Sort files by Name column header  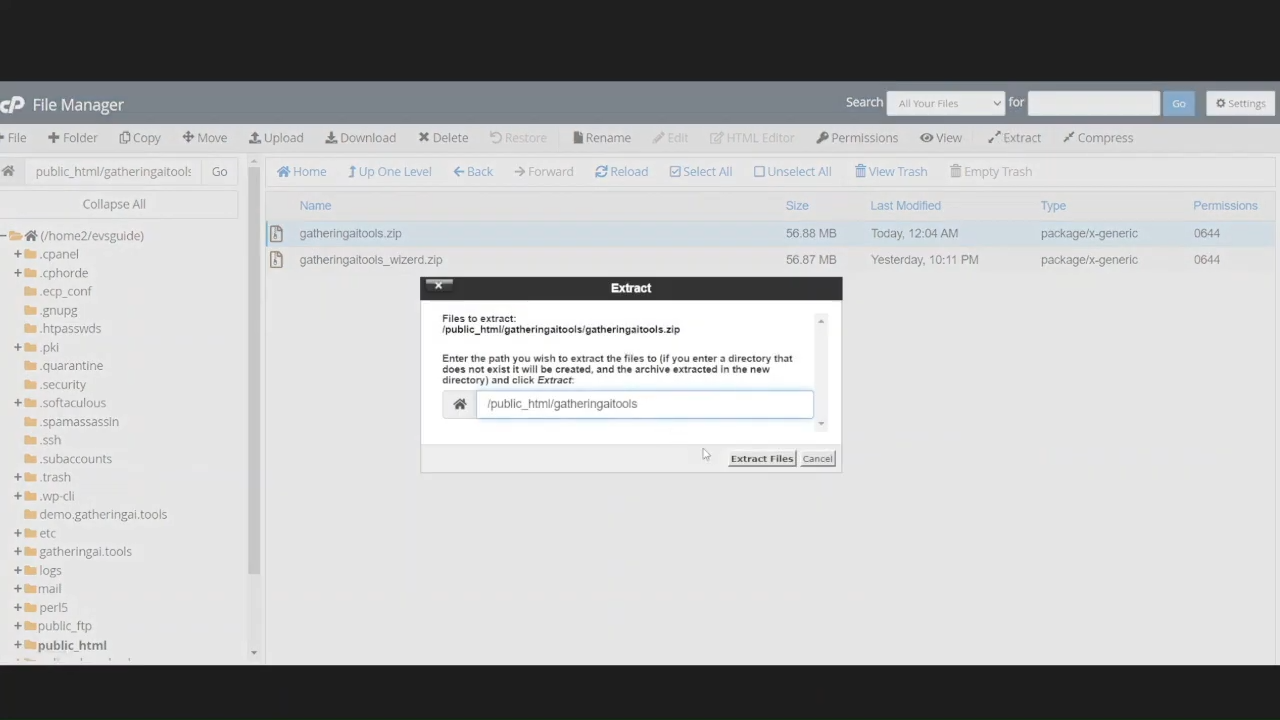coord(315,206)
